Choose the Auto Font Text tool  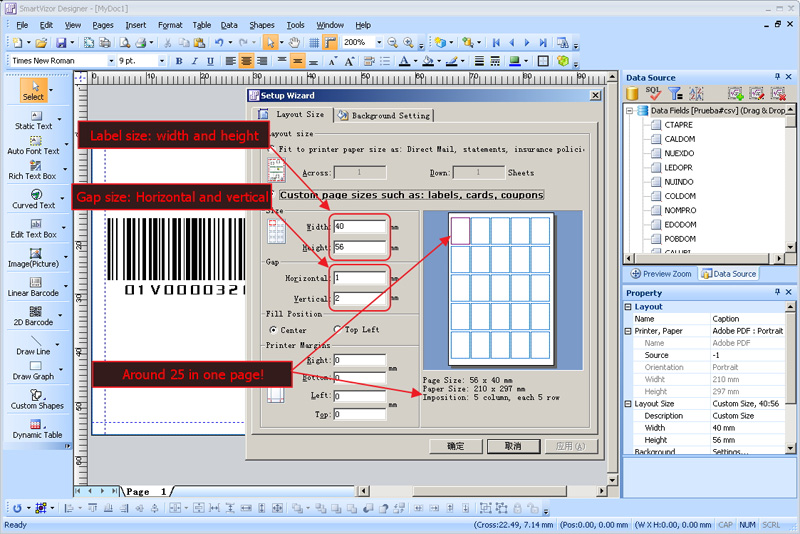(x=34, y=146)
